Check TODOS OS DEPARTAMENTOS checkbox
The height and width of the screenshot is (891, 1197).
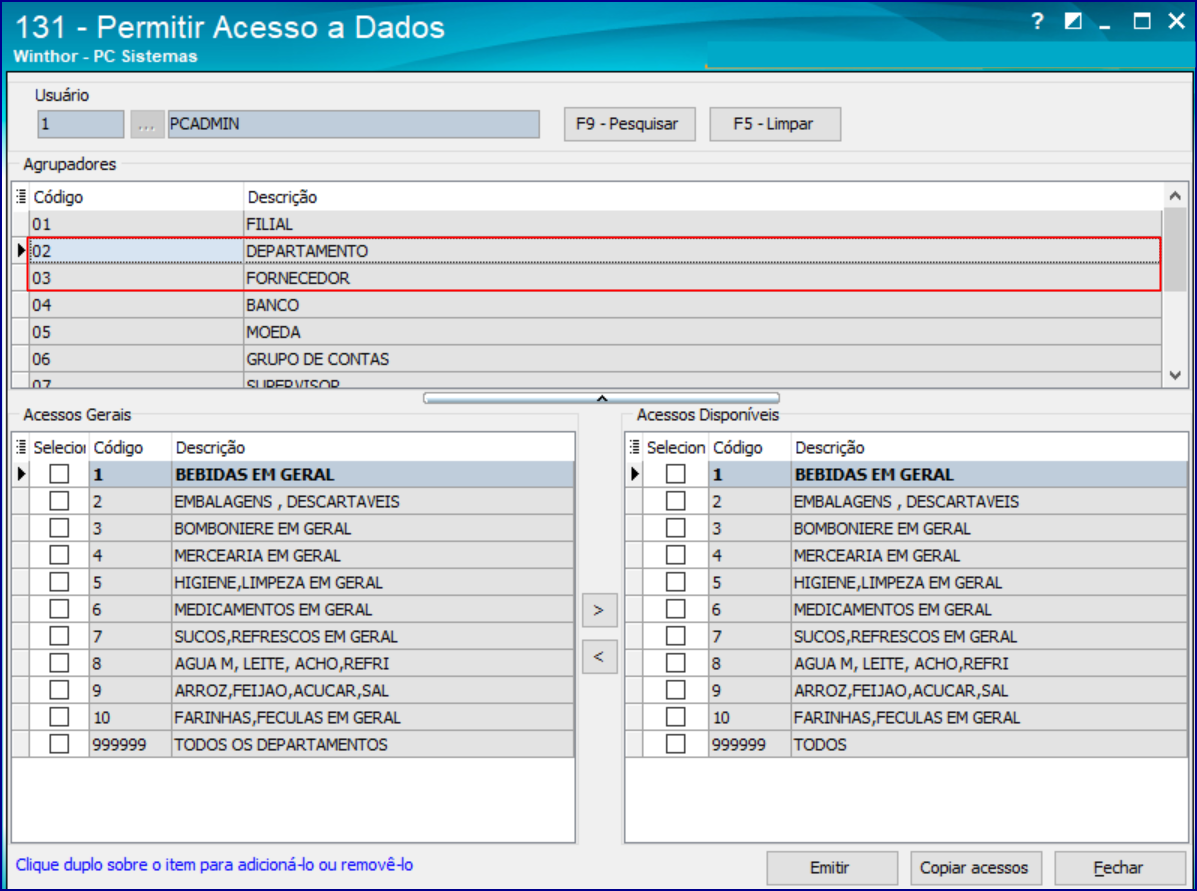coord(59,744)
